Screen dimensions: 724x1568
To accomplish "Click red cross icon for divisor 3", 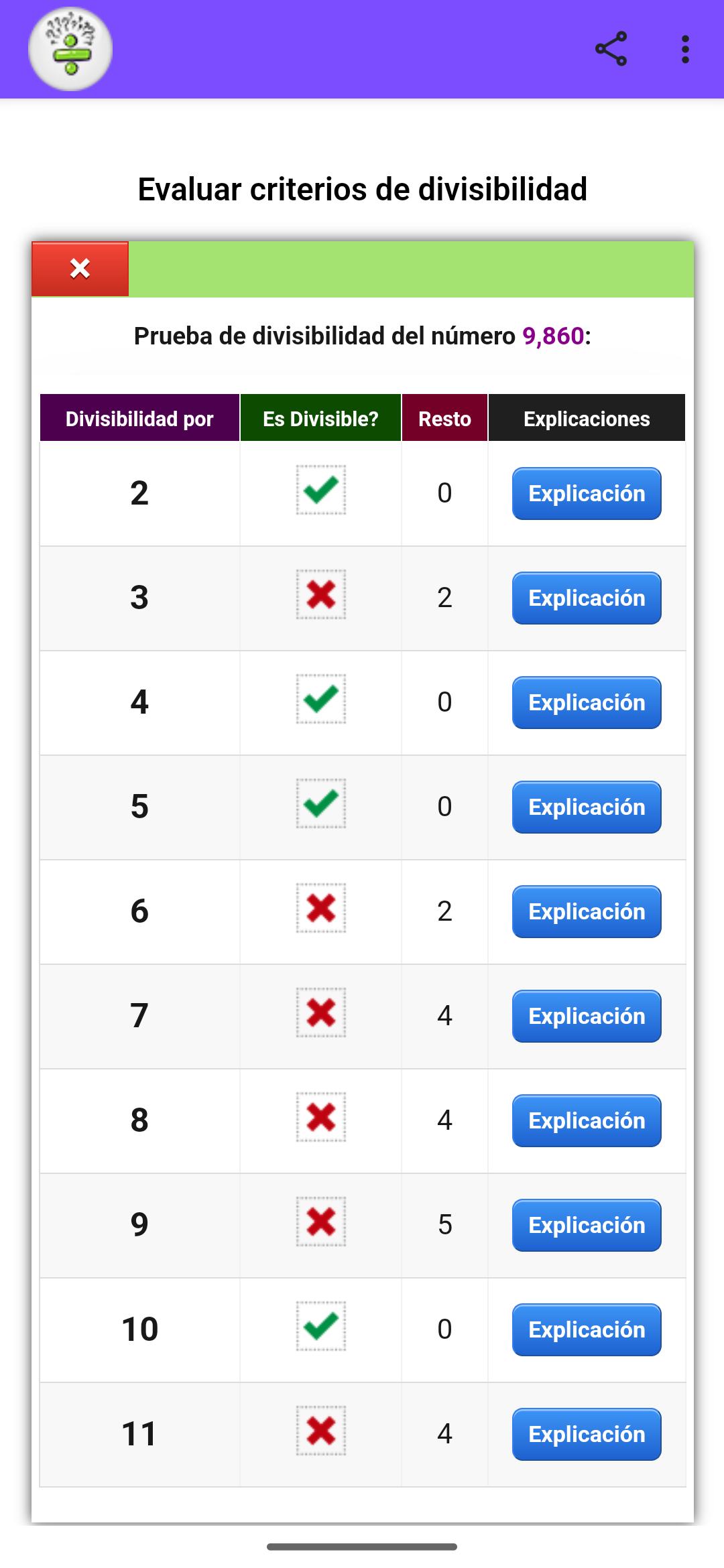I will (321, 594).
